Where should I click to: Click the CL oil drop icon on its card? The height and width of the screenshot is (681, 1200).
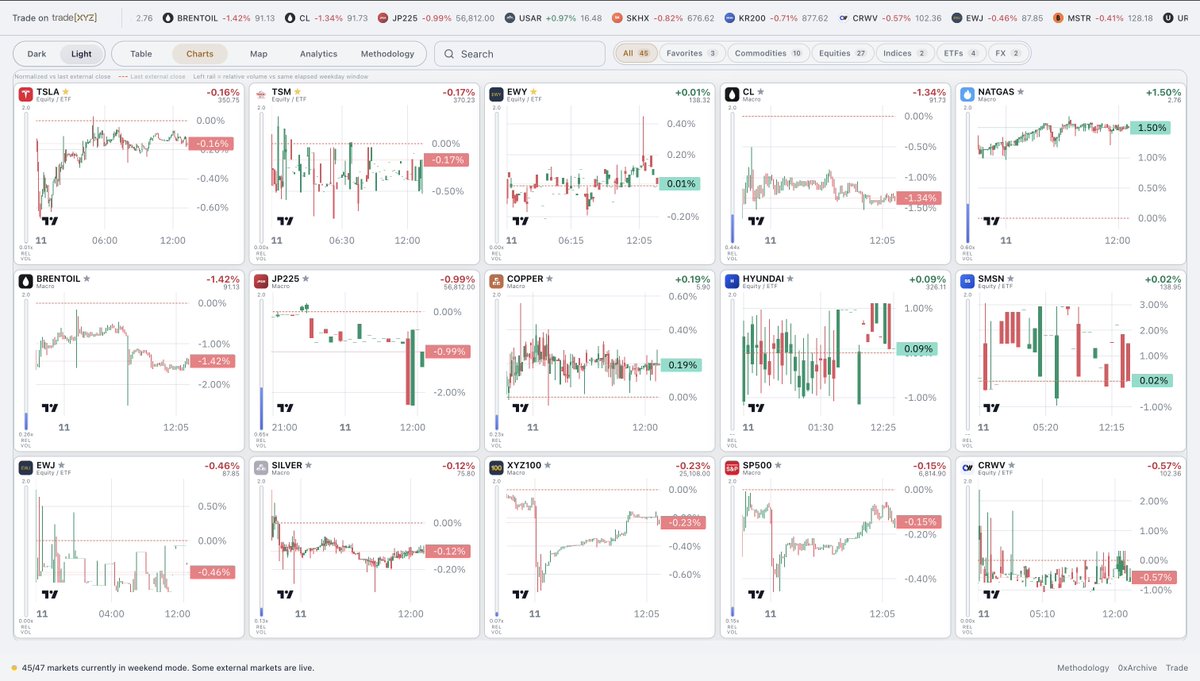pyautogui.click(x=732, y=94)
